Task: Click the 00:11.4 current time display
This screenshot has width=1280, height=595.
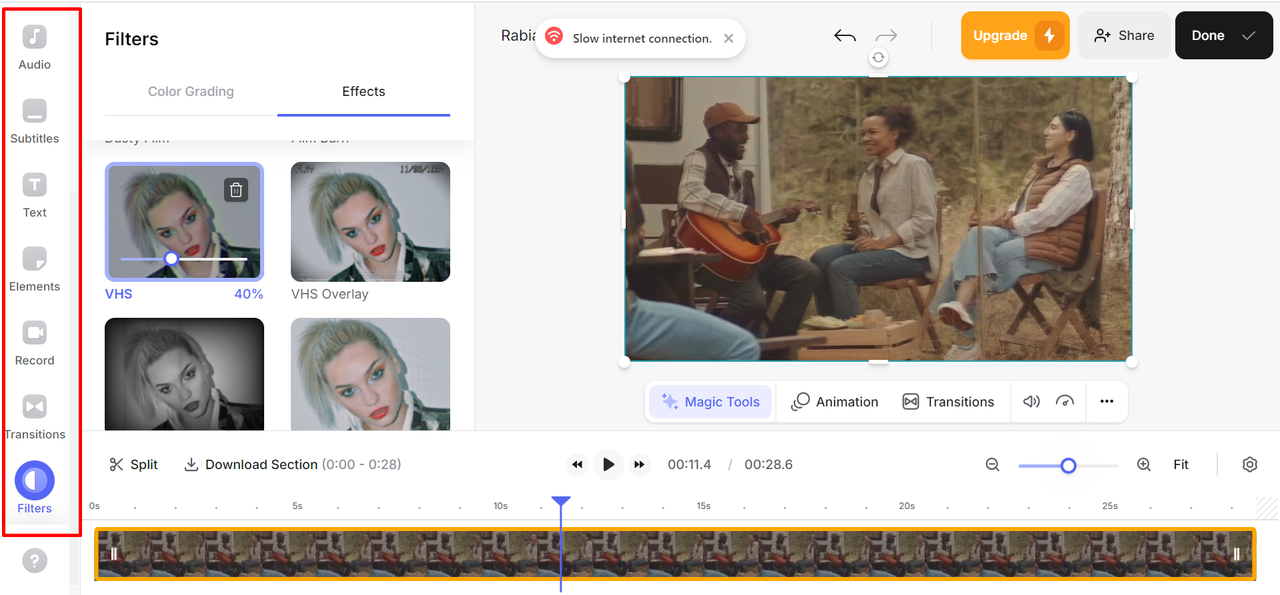Action: click(689, 465)
